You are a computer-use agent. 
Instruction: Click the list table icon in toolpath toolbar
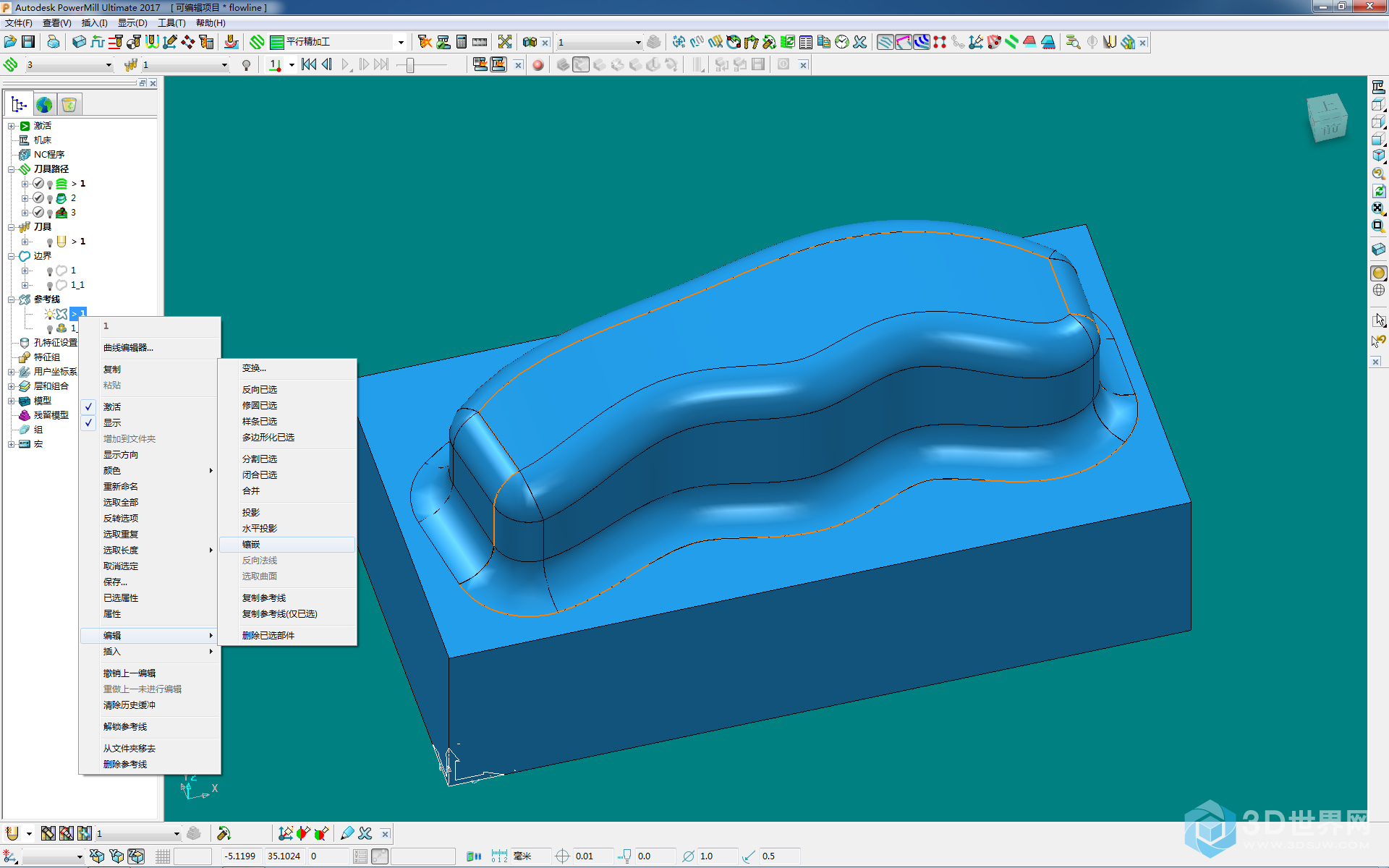point(806,42)
